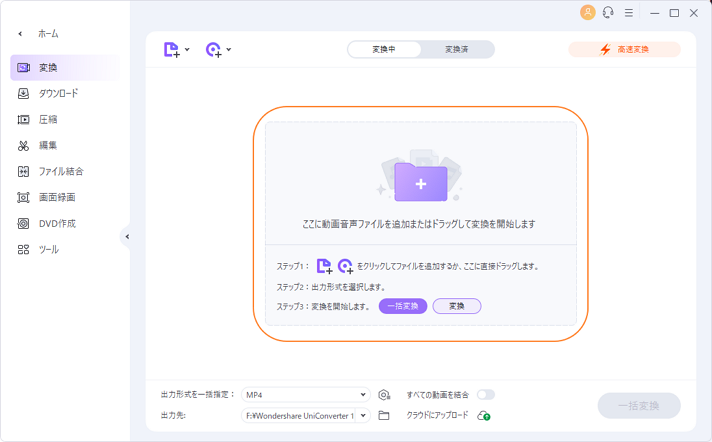Browse the output folder icon
This screenshot has width=712, height=442.
click(384, 415)
